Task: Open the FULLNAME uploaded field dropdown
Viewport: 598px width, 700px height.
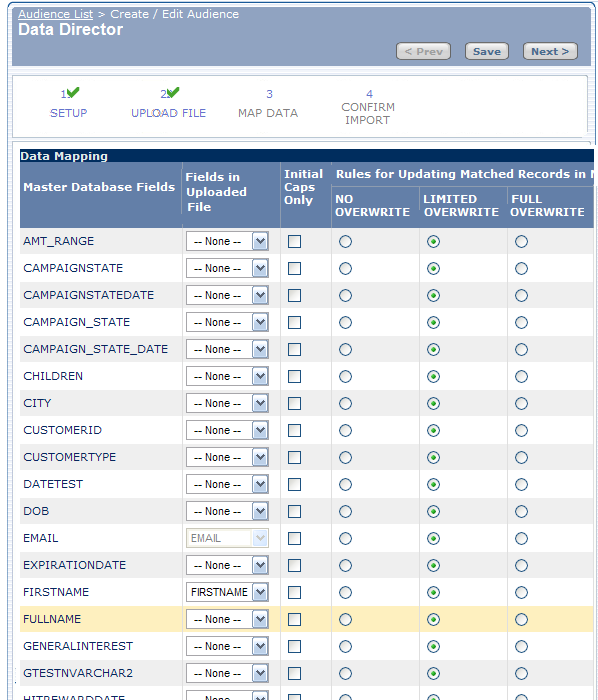Action: click(x=227, y=619)
